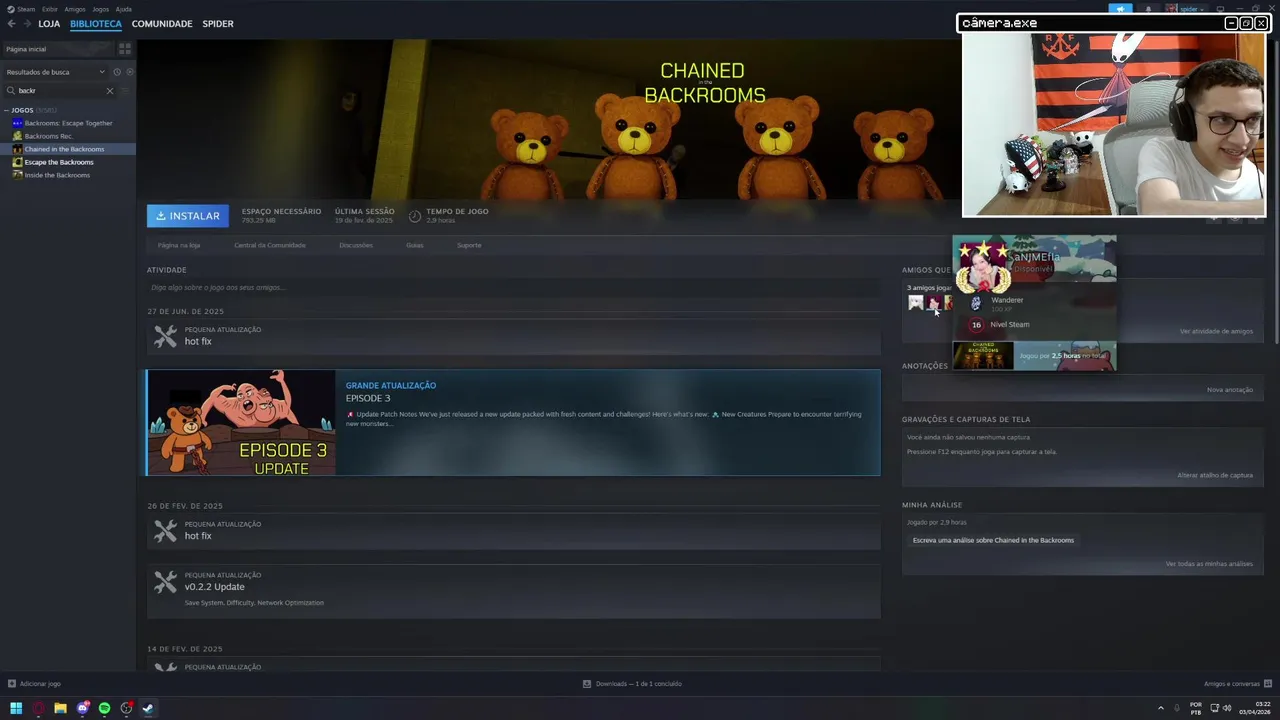
Task: Click the Adicionar jogo plus icon
Action: (x=12, y=684)
